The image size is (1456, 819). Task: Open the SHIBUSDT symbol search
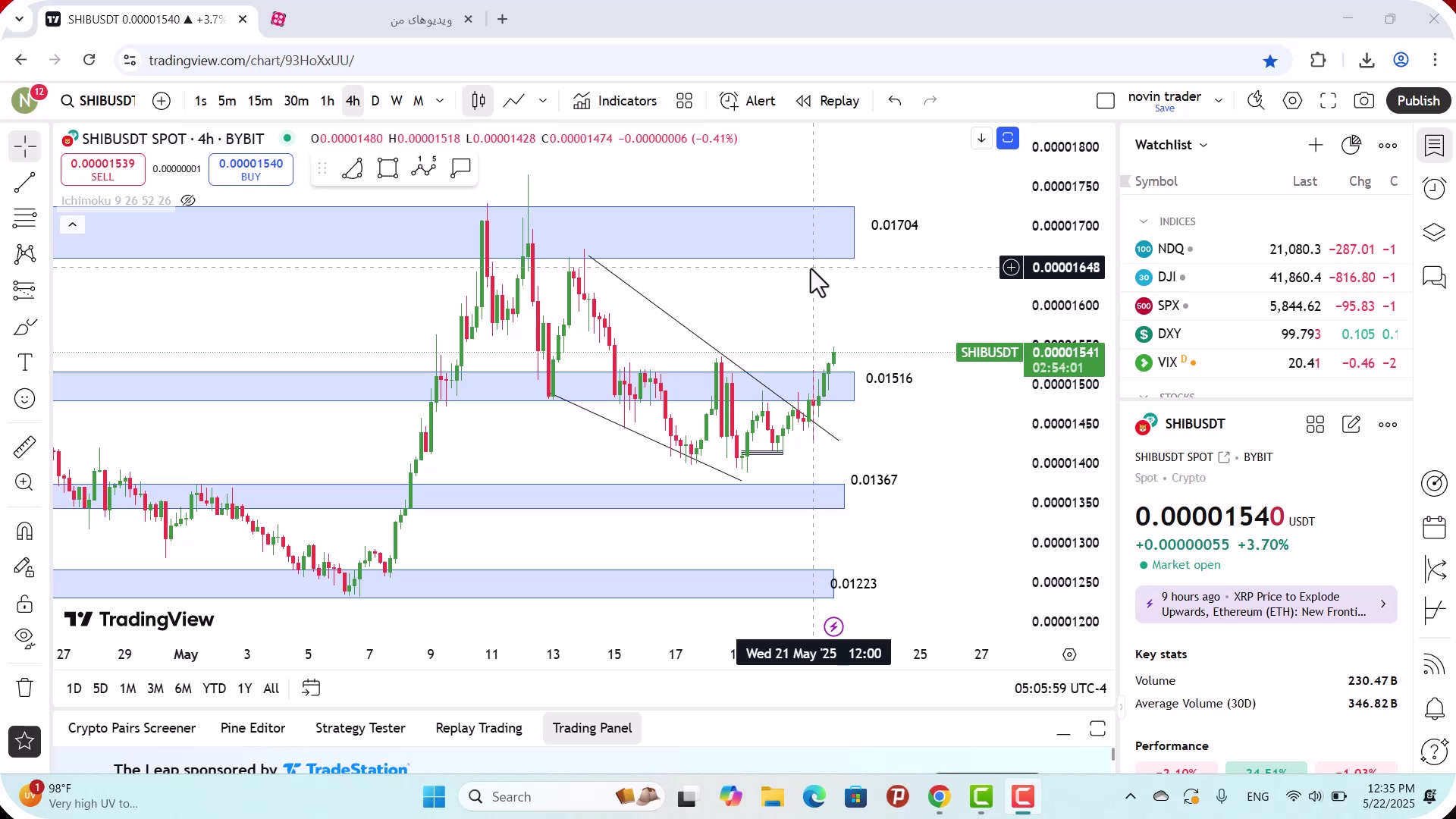[x=99, y=101]
